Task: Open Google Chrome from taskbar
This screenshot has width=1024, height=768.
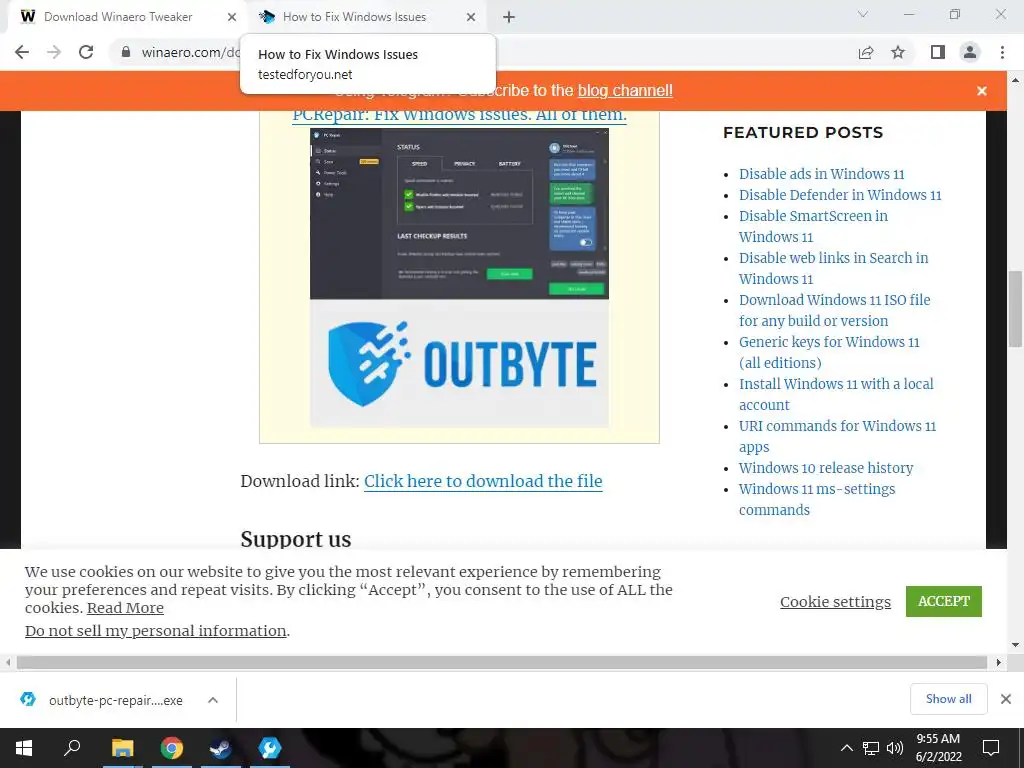Action: (x=172, y=748)
